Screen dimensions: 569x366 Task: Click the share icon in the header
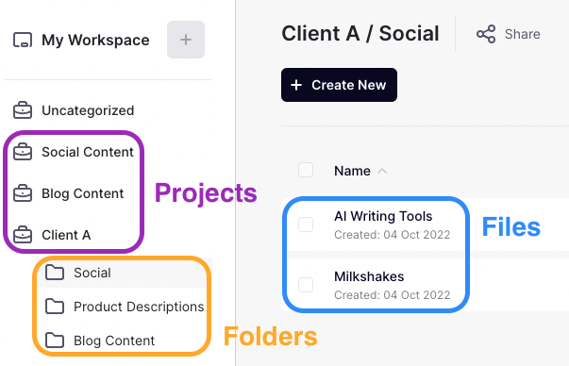click(486, 34)
